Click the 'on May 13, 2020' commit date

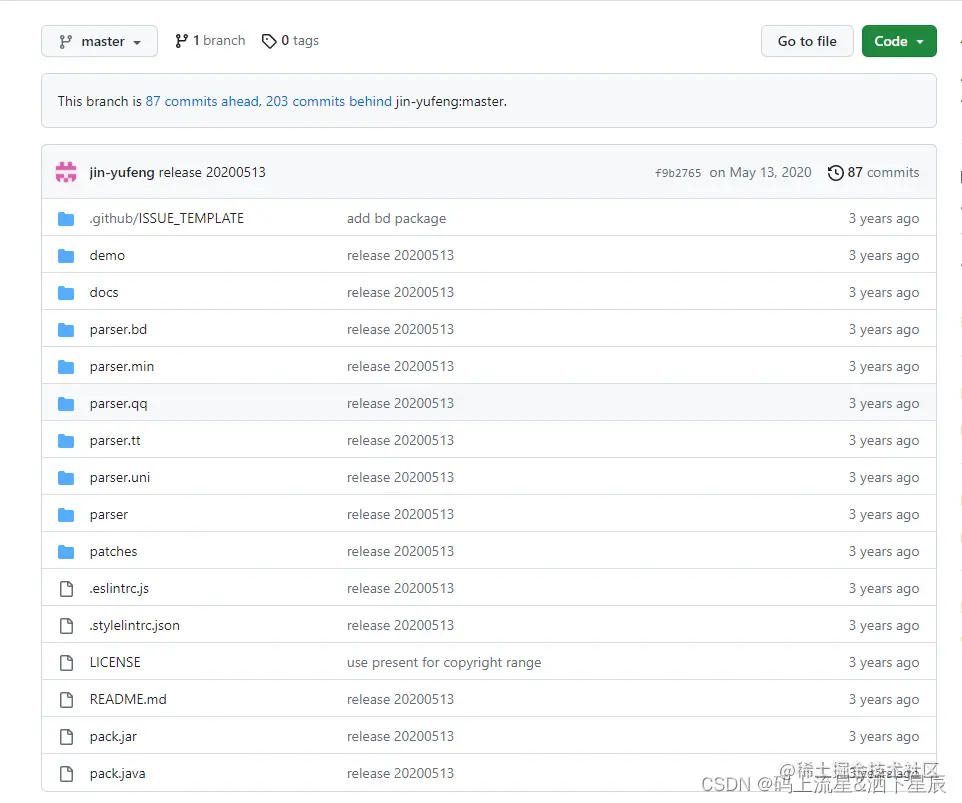pyautogui.click(x=761, y=172)
